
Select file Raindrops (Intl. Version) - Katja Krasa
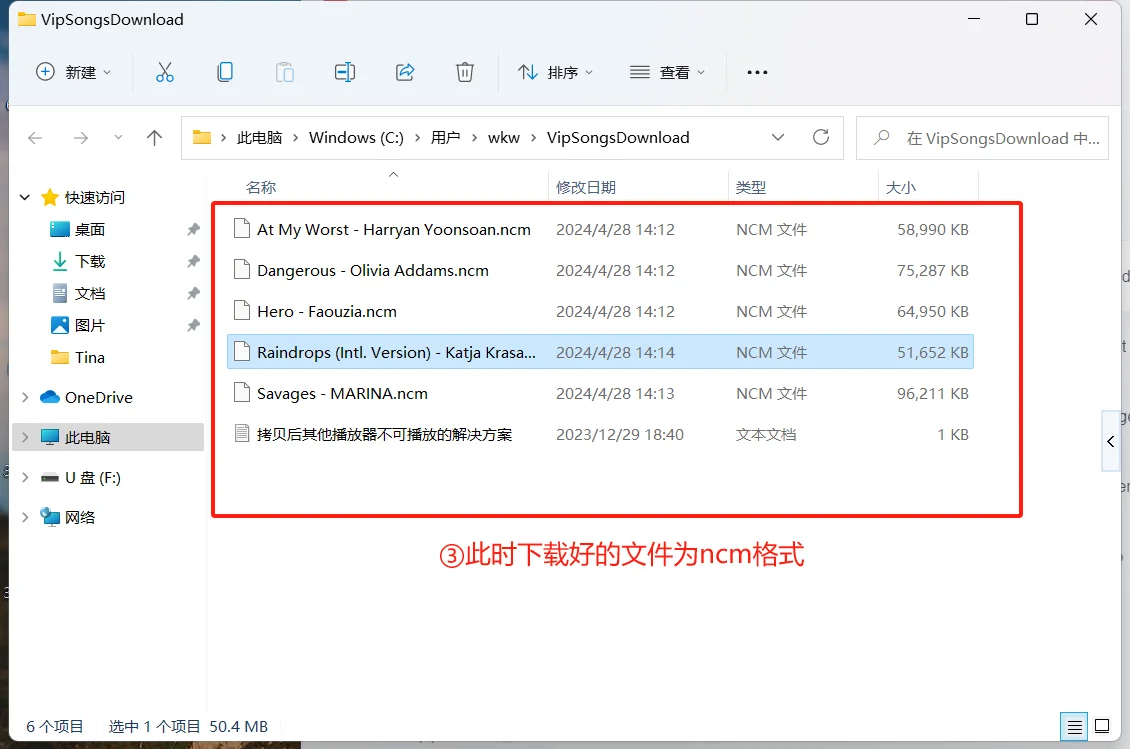click(600, 352)
